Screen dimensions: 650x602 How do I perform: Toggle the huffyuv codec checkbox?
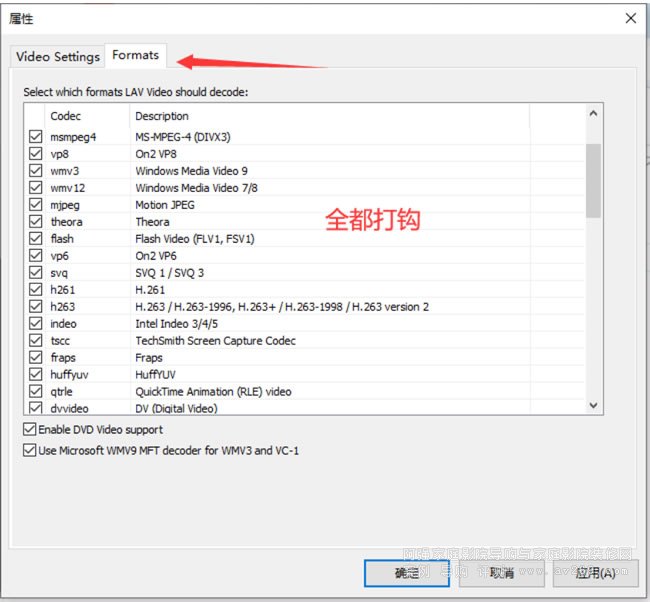click(x=36, y=375)
